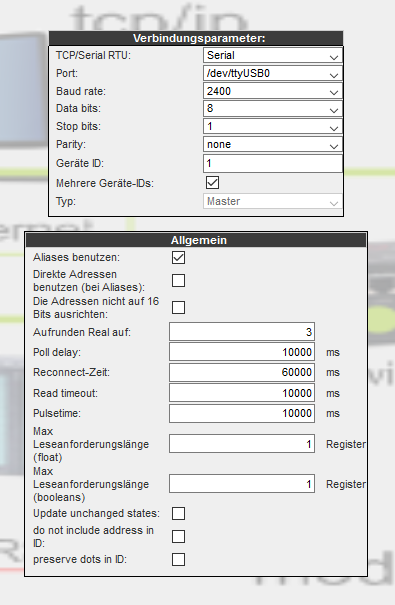Click the Pulsetime input field
This screenshot has height=605, width=395.
coord(242,413)
